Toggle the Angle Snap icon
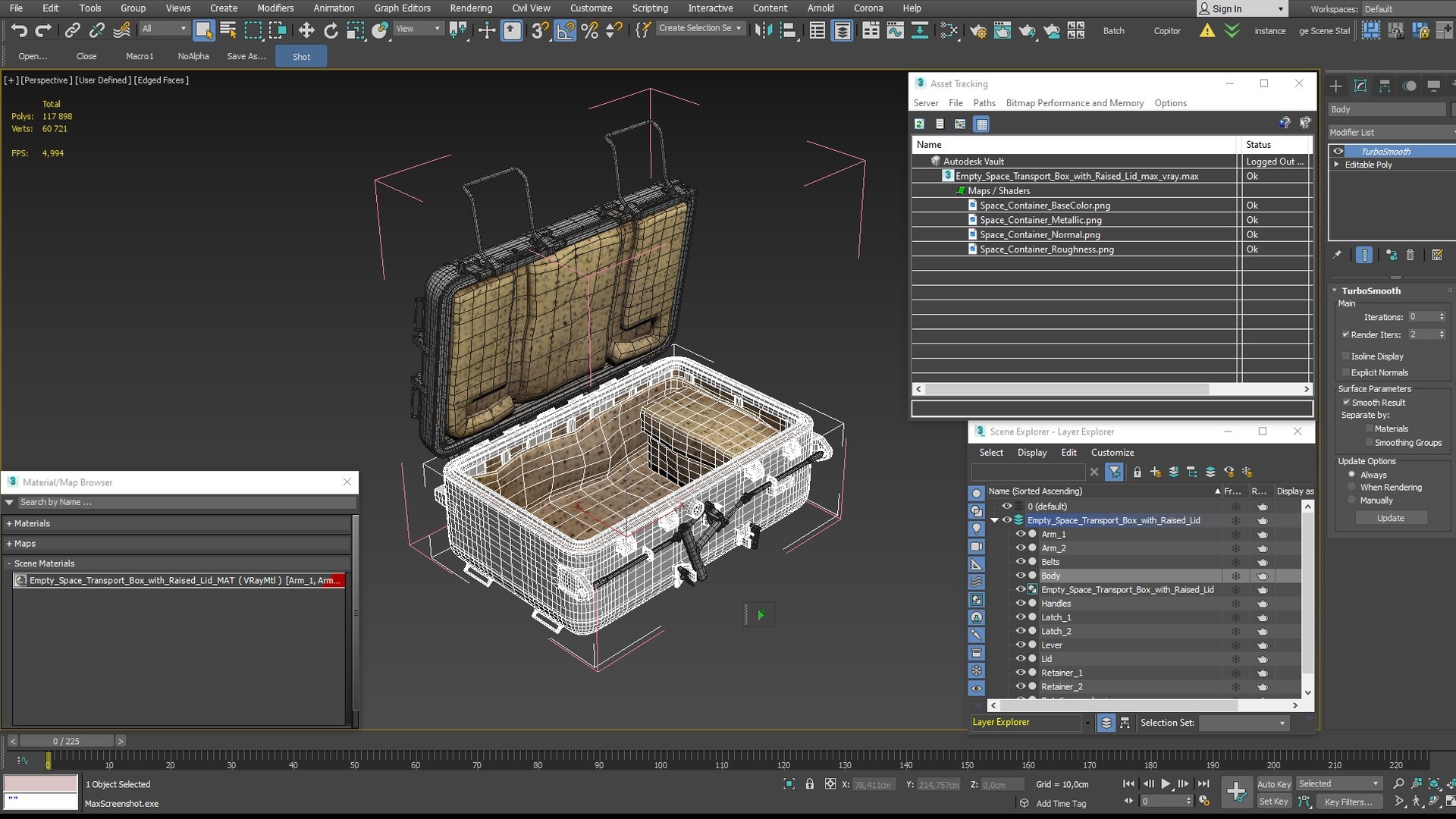Screen dimensions: 1456x819 pos(565,30)
